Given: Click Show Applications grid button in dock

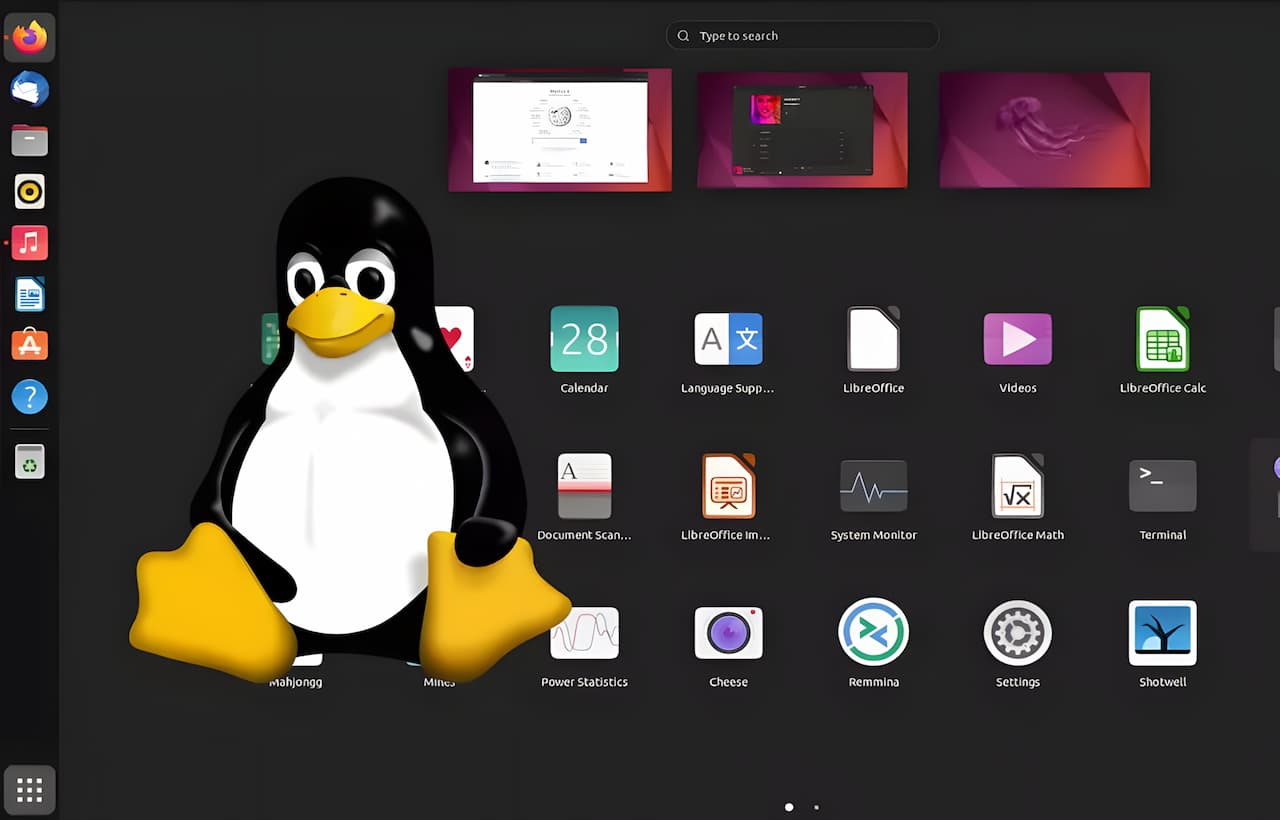Looking at the screenshot, I should pos(30,790).
